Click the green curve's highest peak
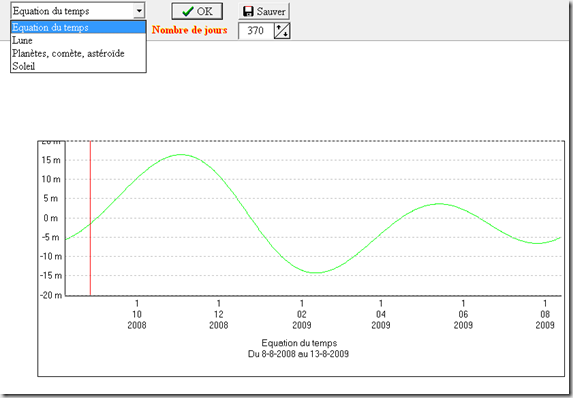The height and width of the screenshot is (398, 573). [182, 154]
